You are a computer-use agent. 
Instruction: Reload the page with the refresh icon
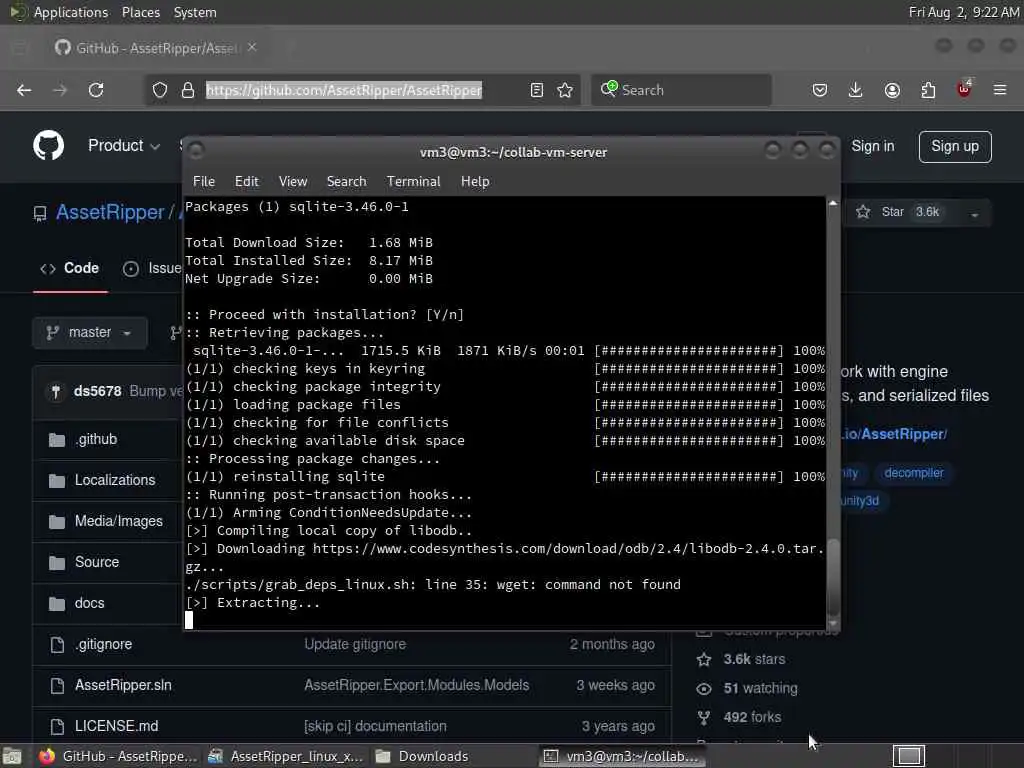click(x=96, y=90)
